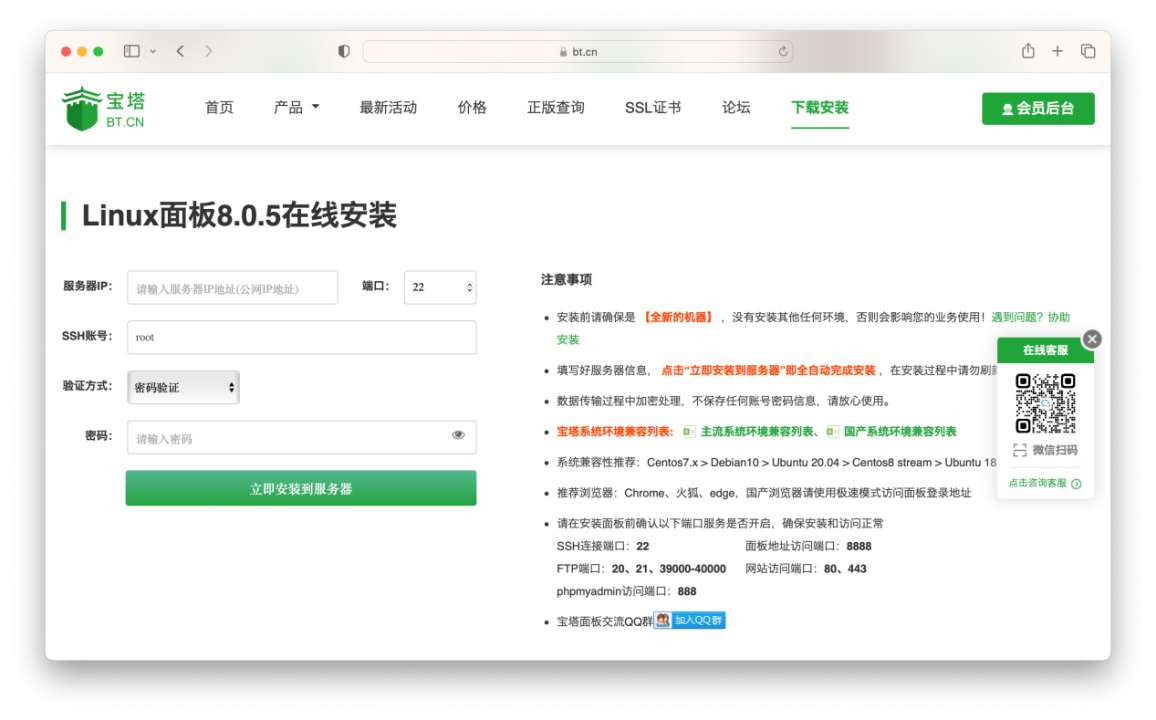Viewport: 1156px width, 720px height.
Task: Open the Safari sidebar toggle icon
Action: point(132,51)
